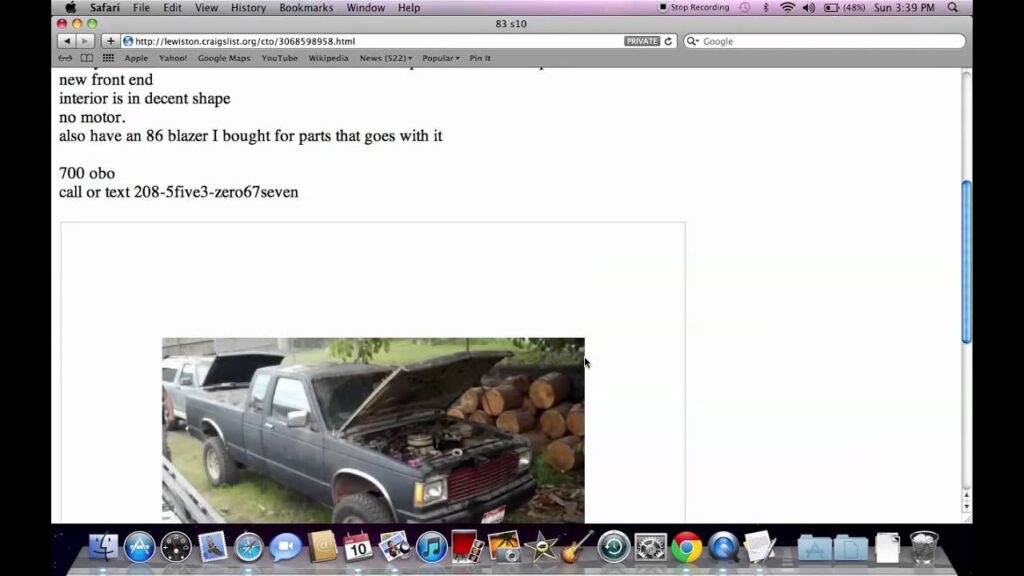Click the craigslist URL address field
This screenshot has width=1024, height=576.
click(x=372, y=41)
